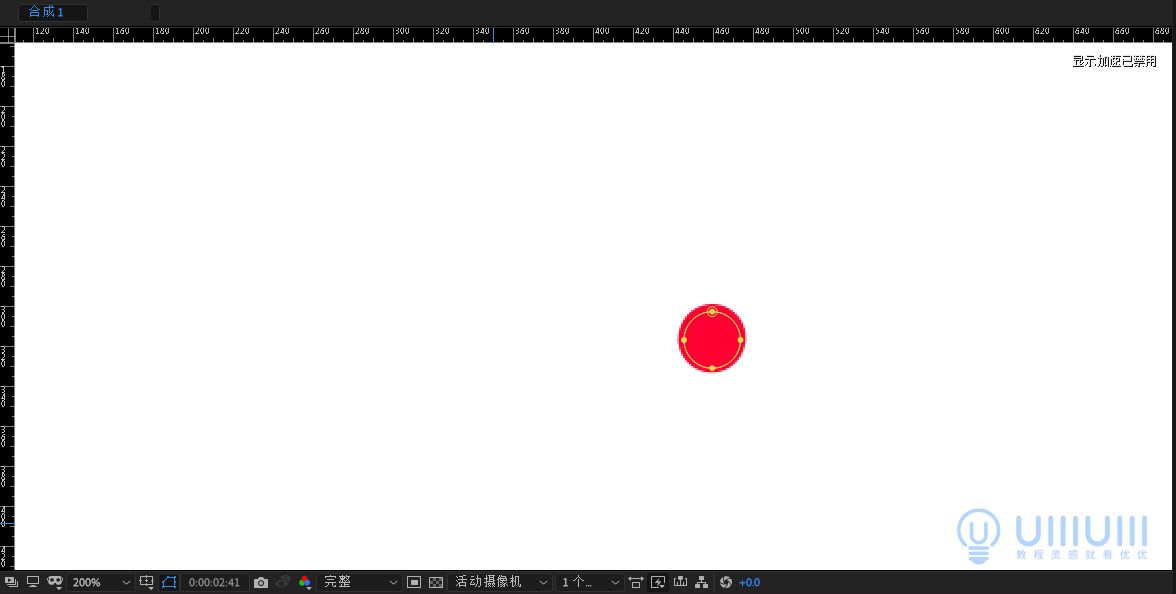Viewport: 1176px width, 594px height.
Task: Open the Fast Previews lightning icon
Action: click(658, 582)
